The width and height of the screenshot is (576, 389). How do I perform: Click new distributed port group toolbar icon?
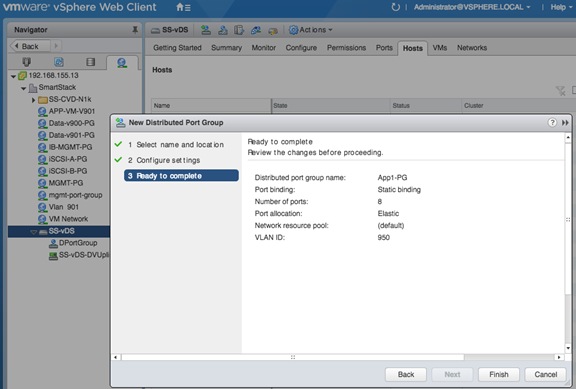coord(206,30)
